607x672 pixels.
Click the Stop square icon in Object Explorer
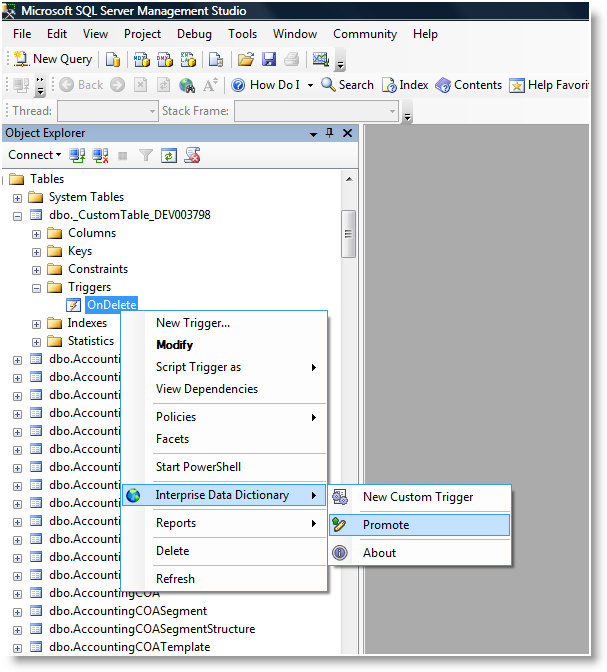(123, 156)
